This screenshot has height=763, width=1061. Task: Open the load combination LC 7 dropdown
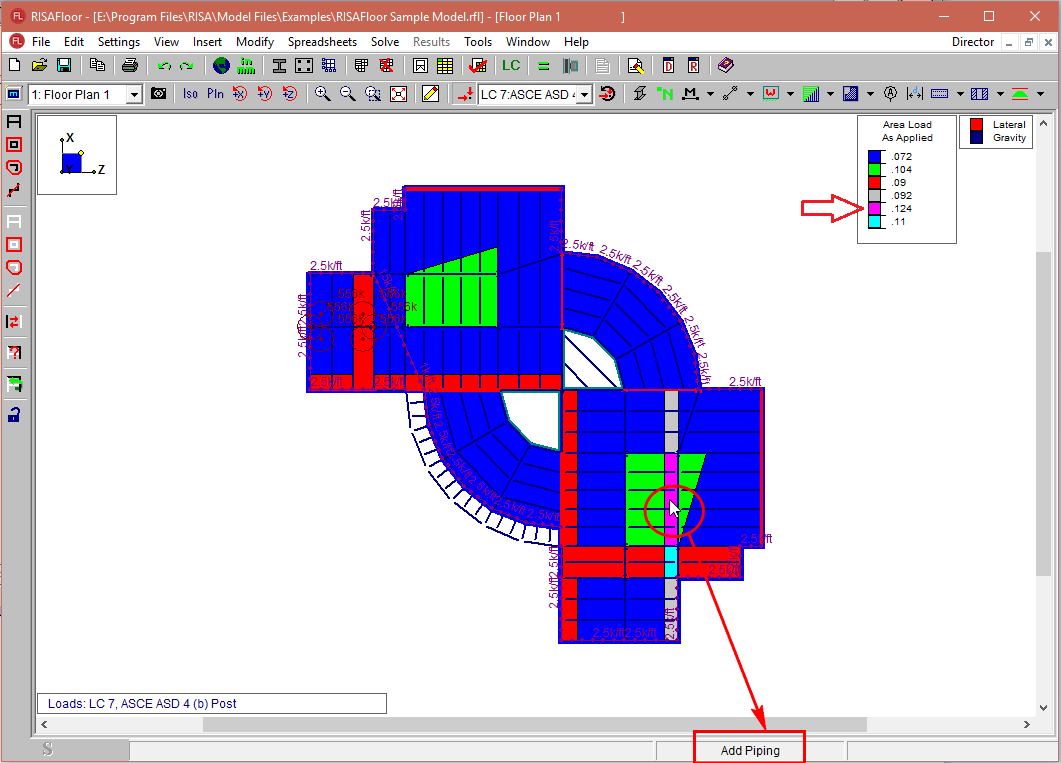click(584, 94)
